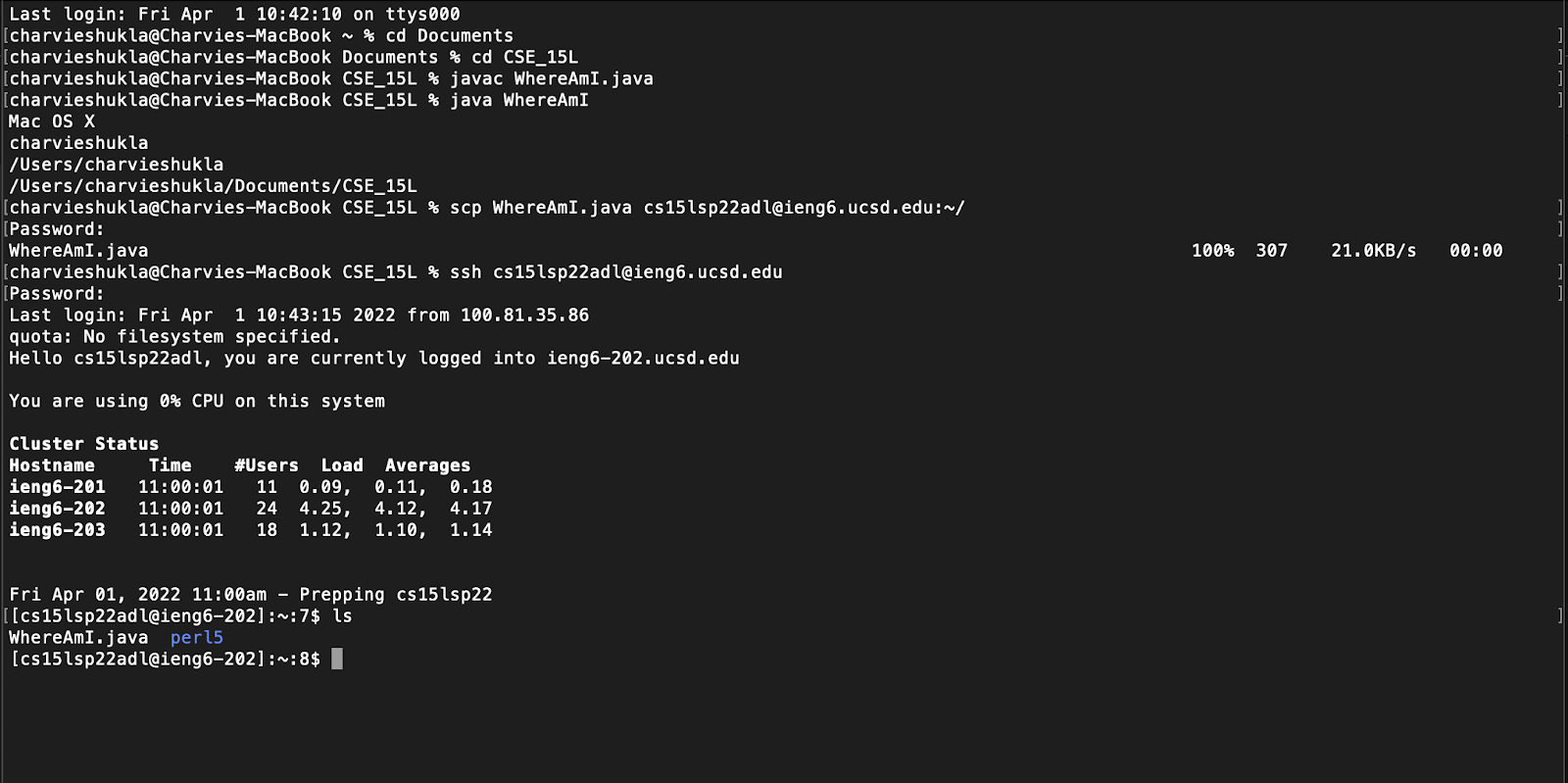Select the ieng6-203 hostname in cluster table
Screen dimensions: 1568x783
click(x=57, y=530)
